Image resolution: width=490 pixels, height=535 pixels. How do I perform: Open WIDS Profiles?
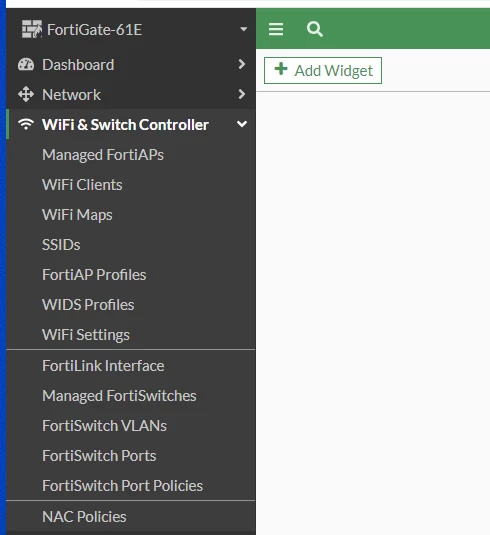point(88,305)
